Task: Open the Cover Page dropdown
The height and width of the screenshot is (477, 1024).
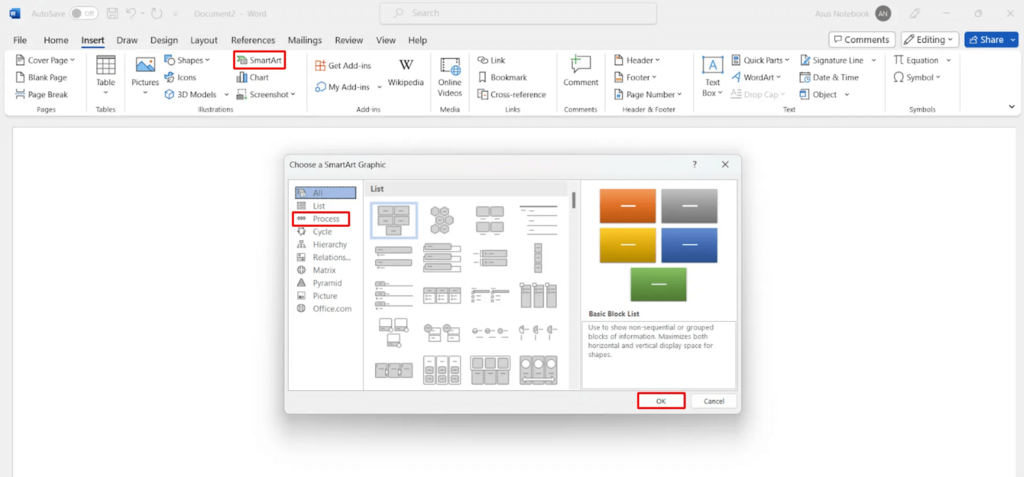Action: [45, 60]
